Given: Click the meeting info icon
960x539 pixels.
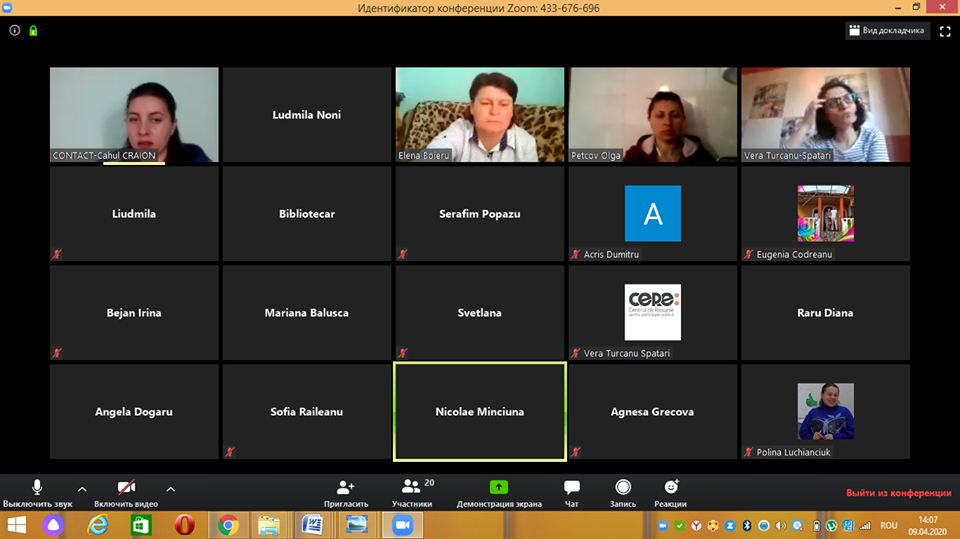Looking at the screenshot, I should click(x=15, y=31).
